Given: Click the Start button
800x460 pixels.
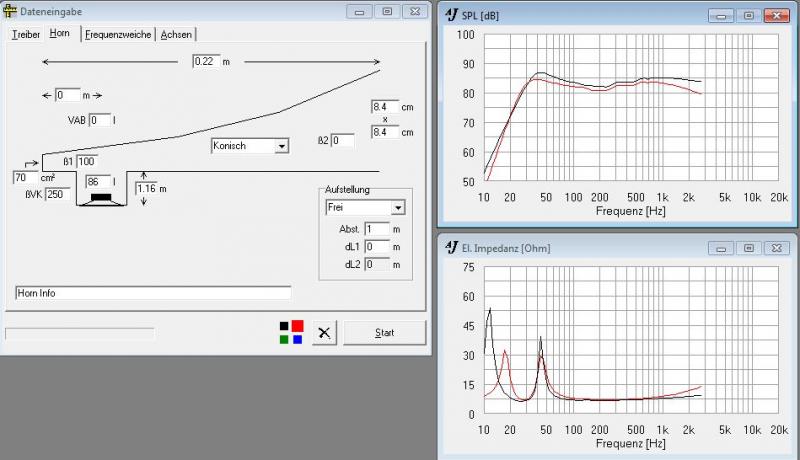Looking at the screenshot, I should tap(385, 333).
